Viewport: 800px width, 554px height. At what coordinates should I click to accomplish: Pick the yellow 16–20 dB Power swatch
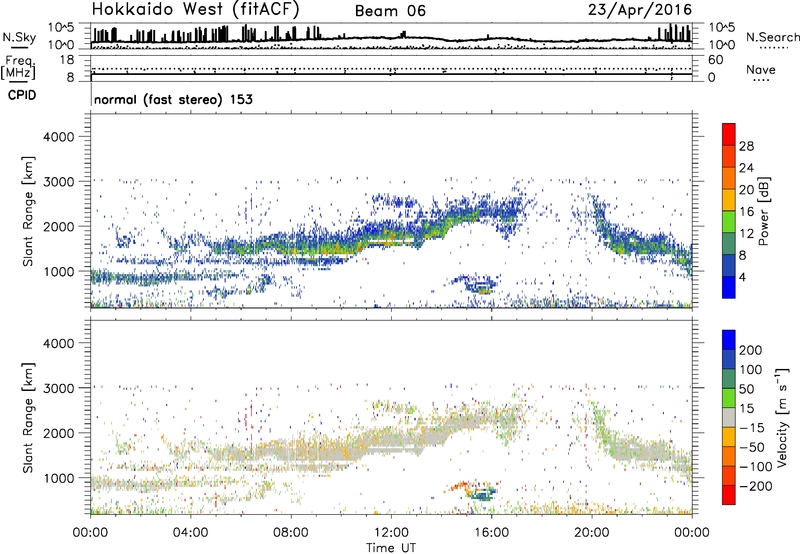coord(729,199)
